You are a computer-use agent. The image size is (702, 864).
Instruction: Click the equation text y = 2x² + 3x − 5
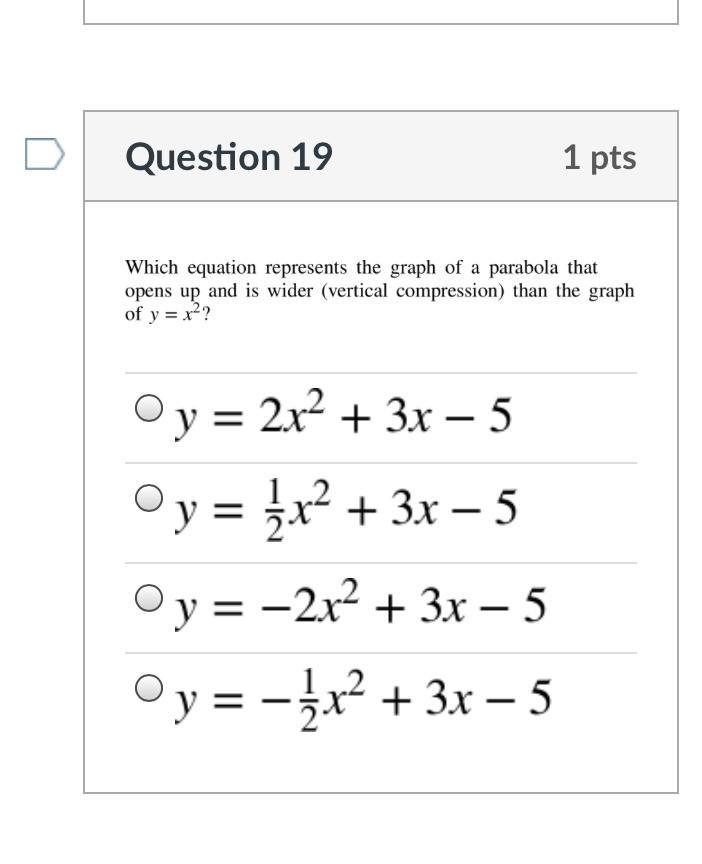(343, 414)
